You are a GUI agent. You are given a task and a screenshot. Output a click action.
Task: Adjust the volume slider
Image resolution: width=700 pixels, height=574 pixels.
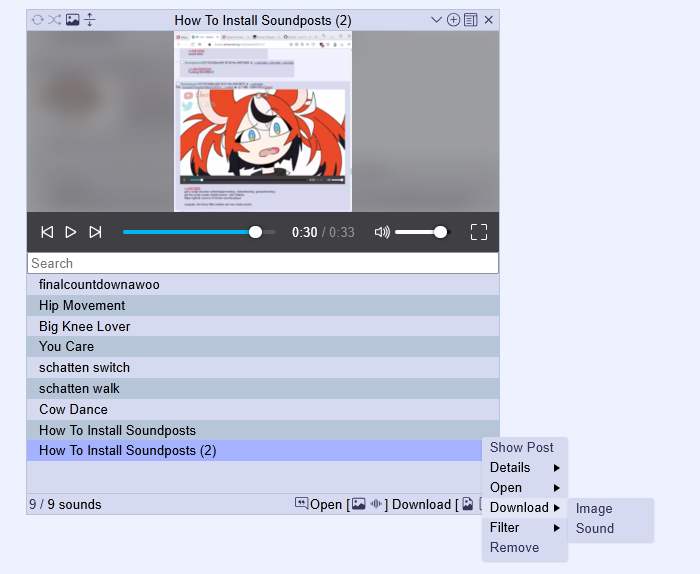[x=422, y=232]
